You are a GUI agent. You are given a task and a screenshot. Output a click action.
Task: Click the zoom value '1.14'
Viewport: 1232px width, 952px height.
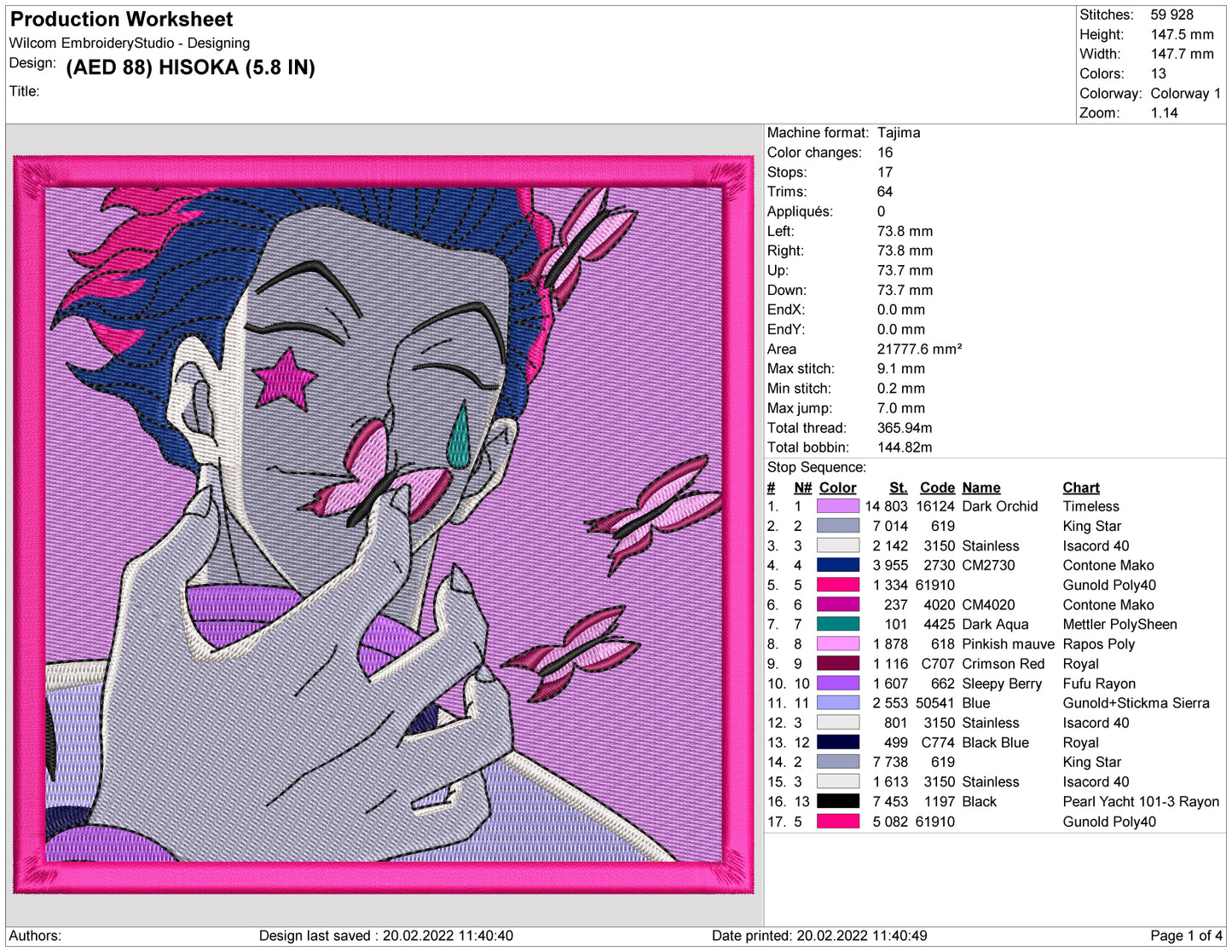(1164, 113)
